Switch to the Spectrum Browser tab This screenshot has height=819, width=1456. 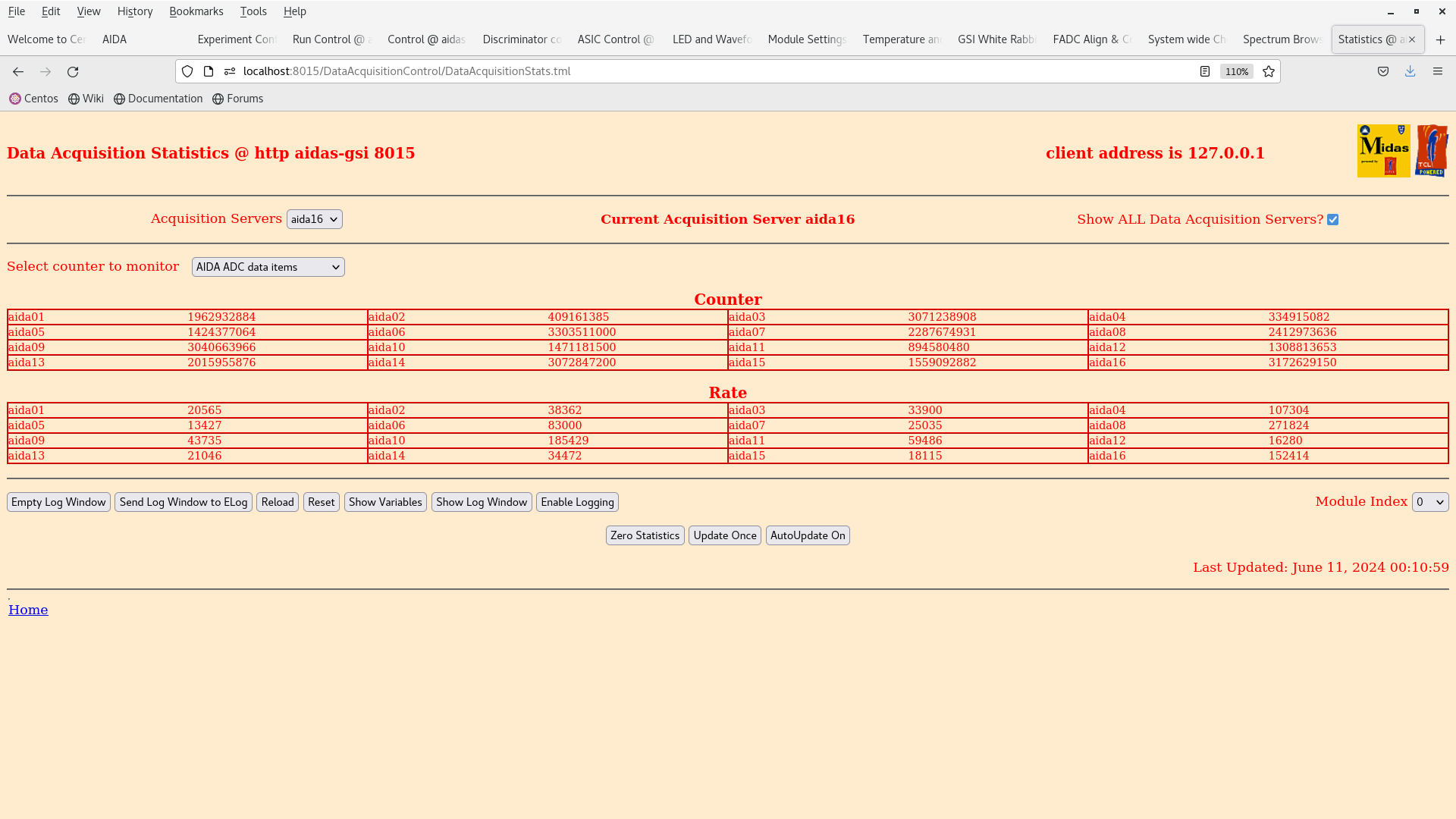pyautogui.click(x=1282, y=39)
